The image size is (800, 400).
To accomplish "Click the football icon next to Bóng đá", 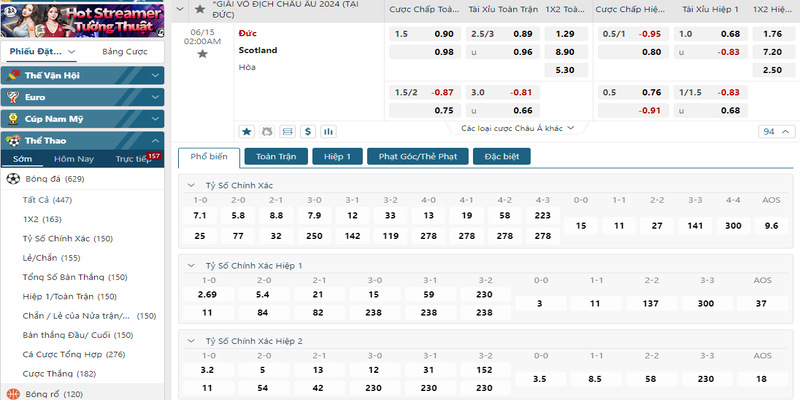I will click(x=13, y=179).
